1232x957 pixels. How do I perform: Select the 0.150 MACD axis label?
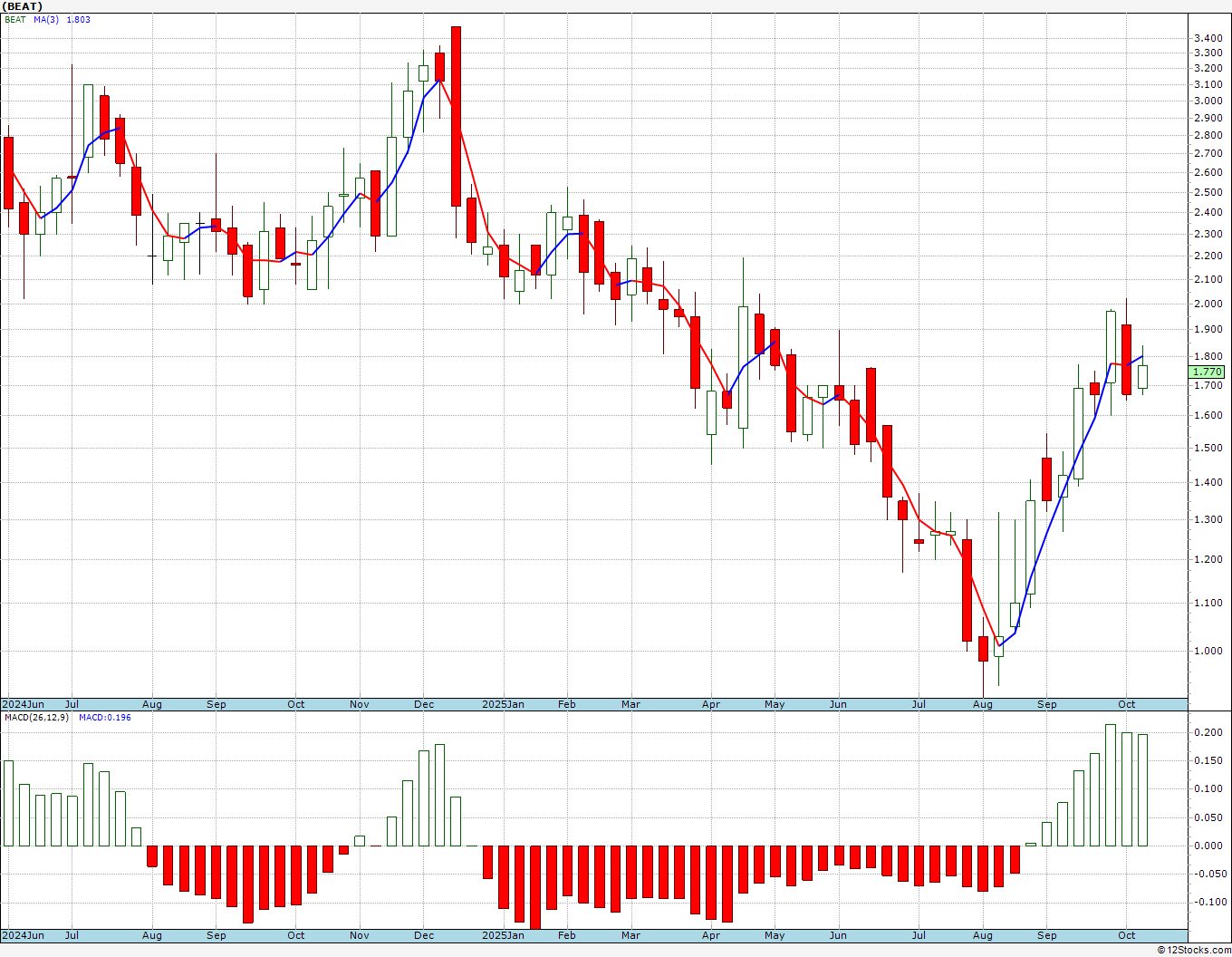1209,760
